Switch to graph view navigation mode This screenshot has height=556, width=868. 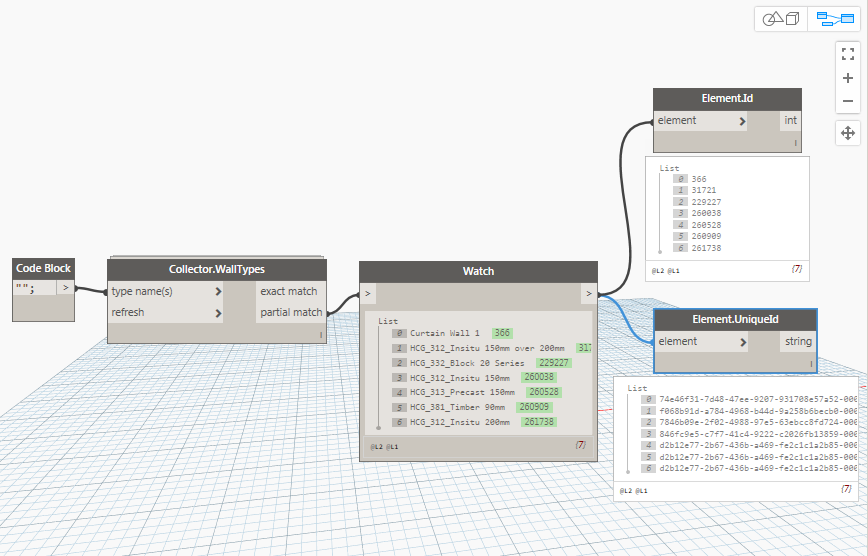(835, 19)
